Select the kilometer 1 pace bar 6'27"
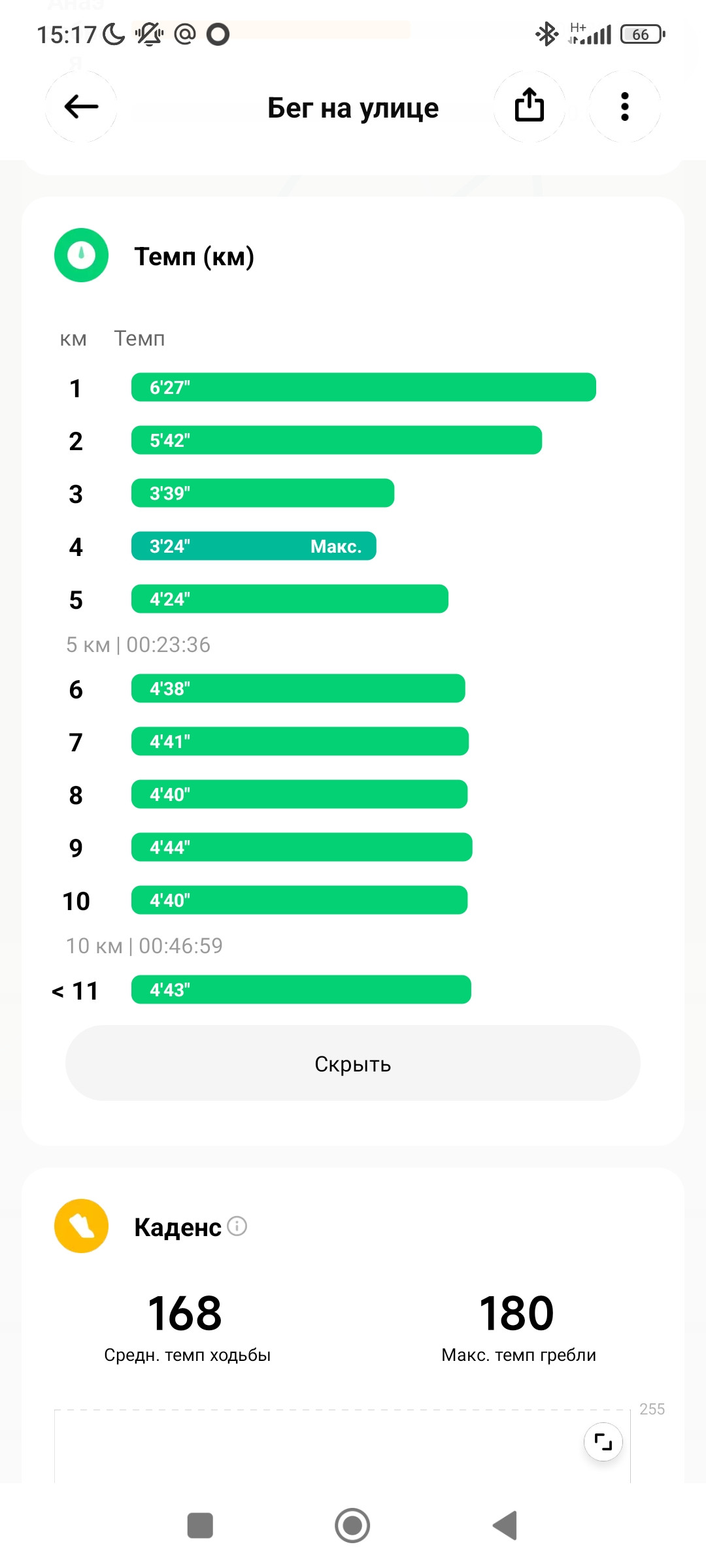The height and width of the screenshot is (1568, 706). pos(363,387)
